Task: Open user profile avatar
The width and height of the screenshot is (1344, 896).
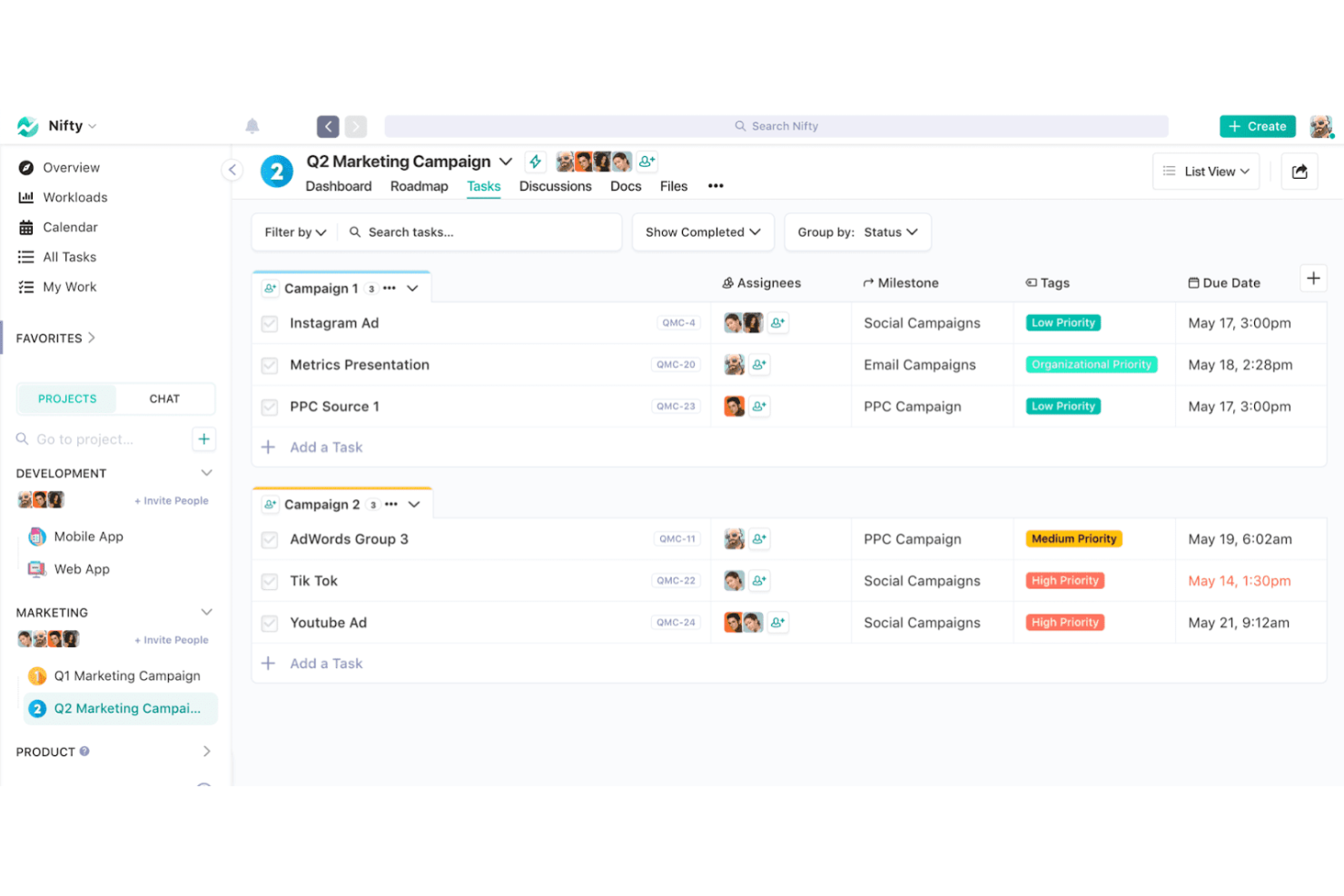Action: tap(1321, 126)
